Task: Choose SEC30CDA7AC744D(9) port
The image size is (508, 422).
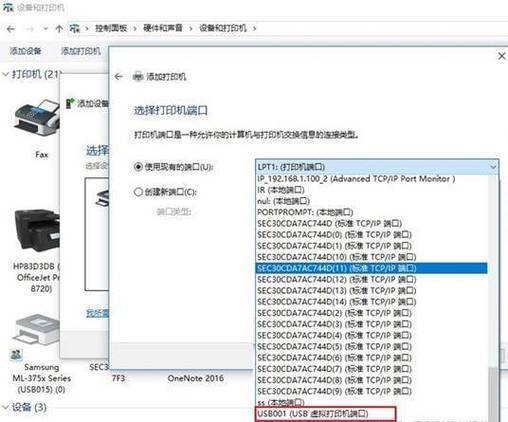Action: (372, 391)
